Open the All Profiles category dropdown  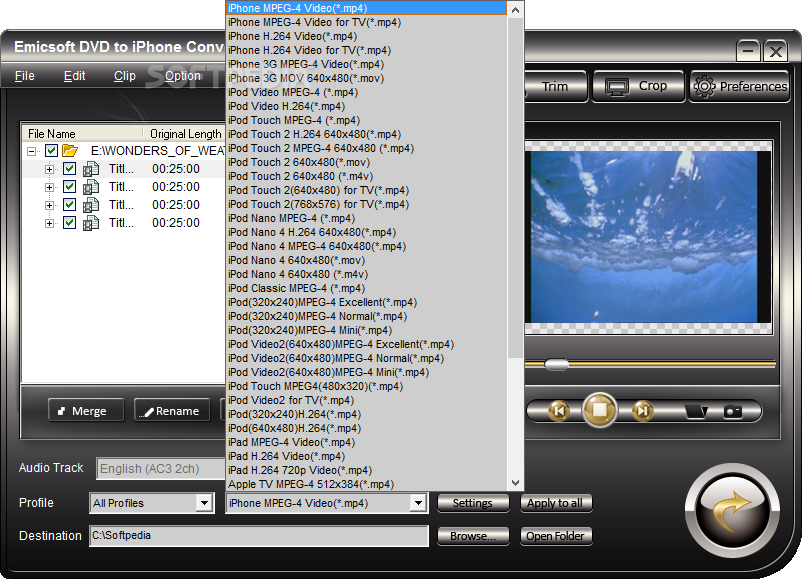[x=204, y=503]
